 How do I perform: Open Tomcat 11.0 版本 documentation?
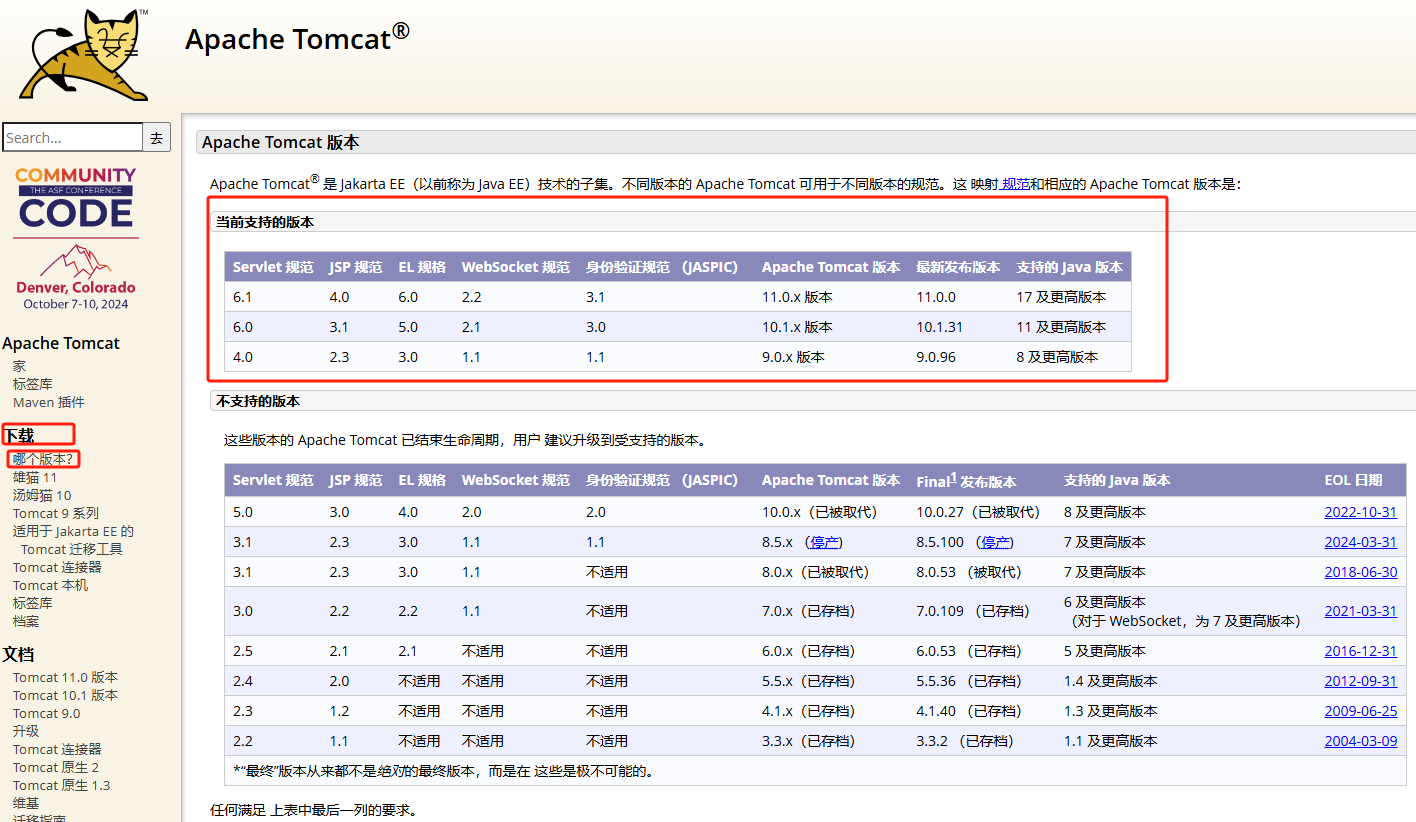[65, 677]
